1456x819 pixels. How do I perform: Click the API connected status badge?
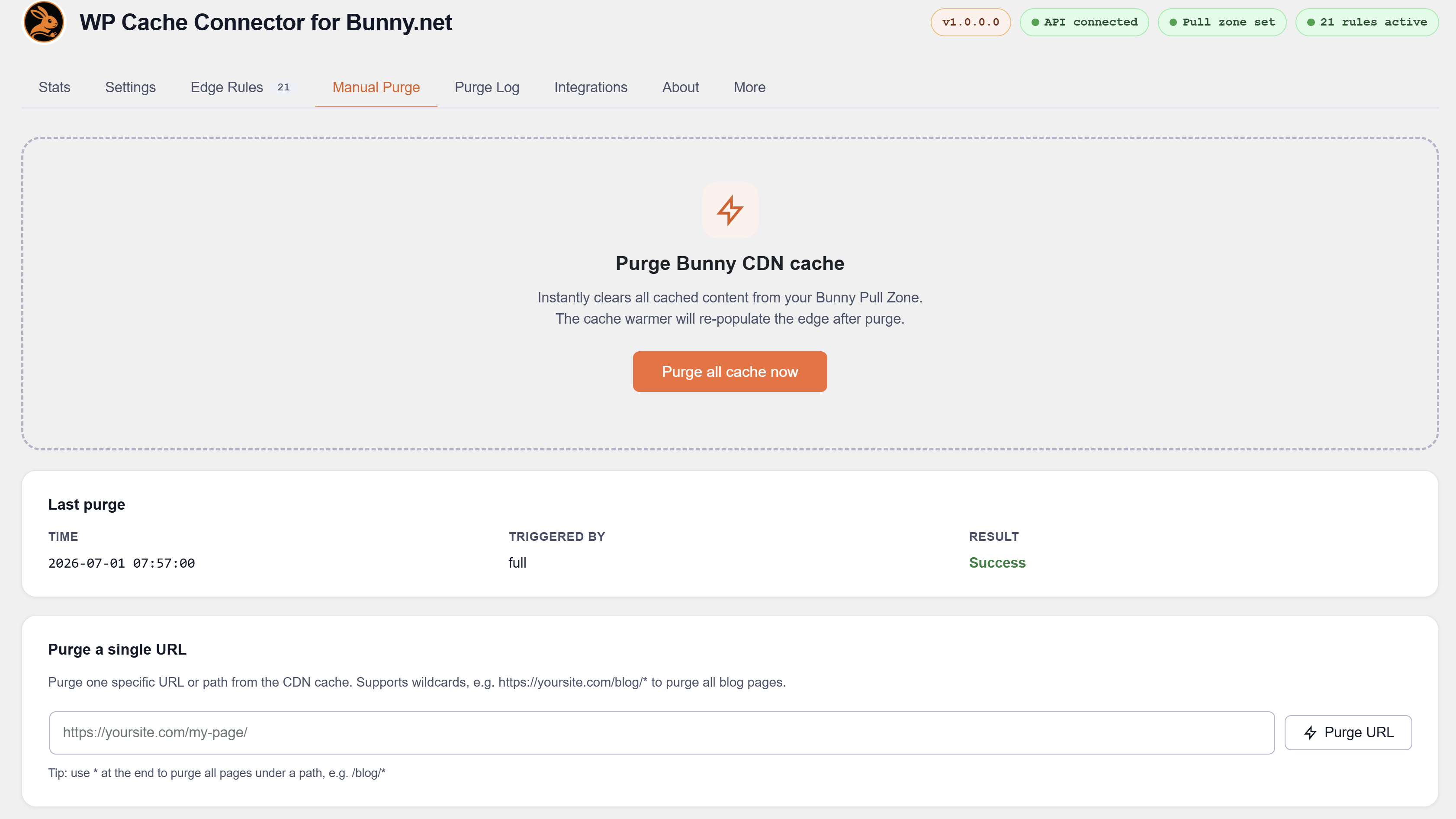click(x=1084, y=22)
